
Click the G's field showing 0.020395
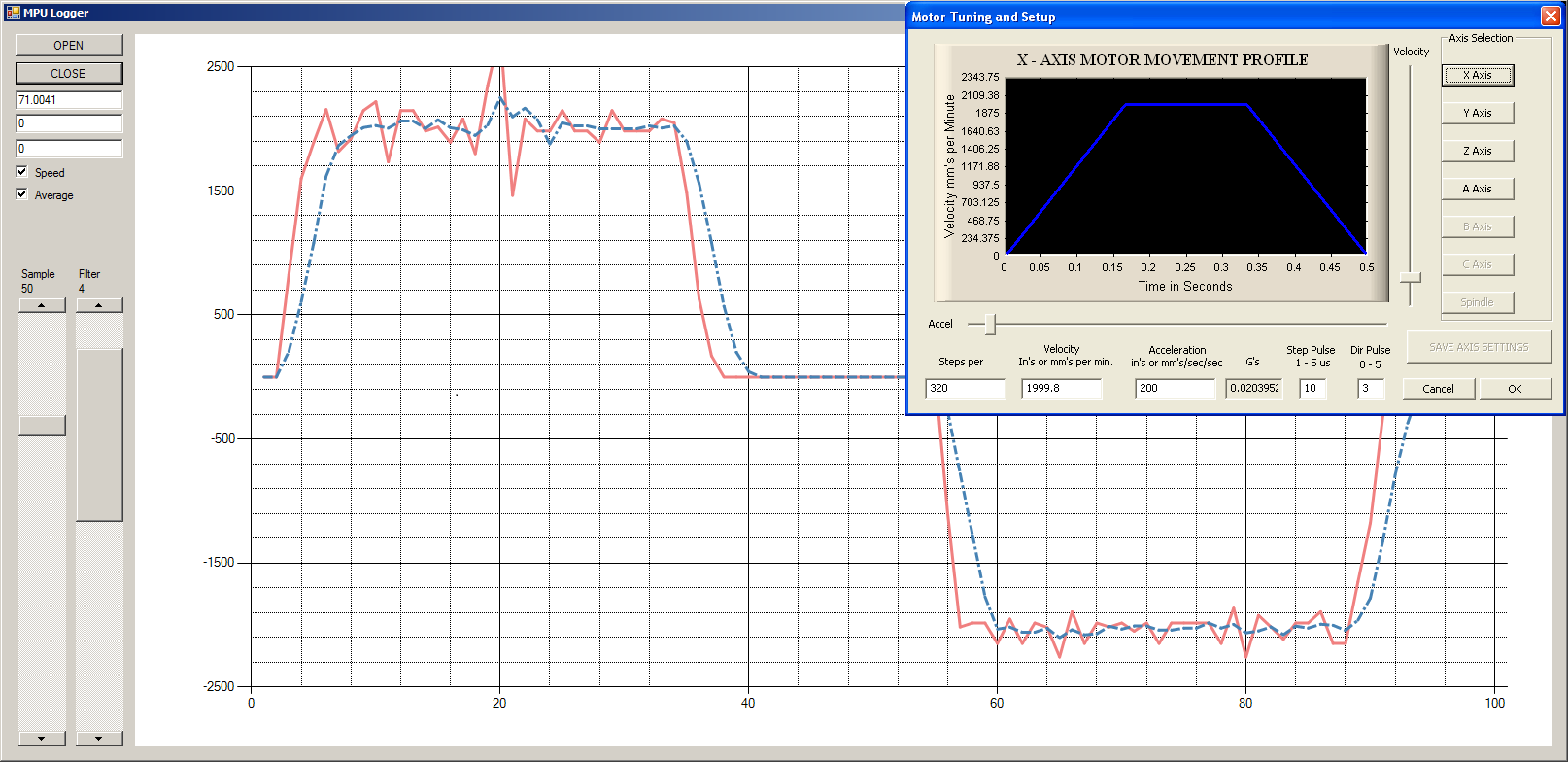pos(1253,388)
